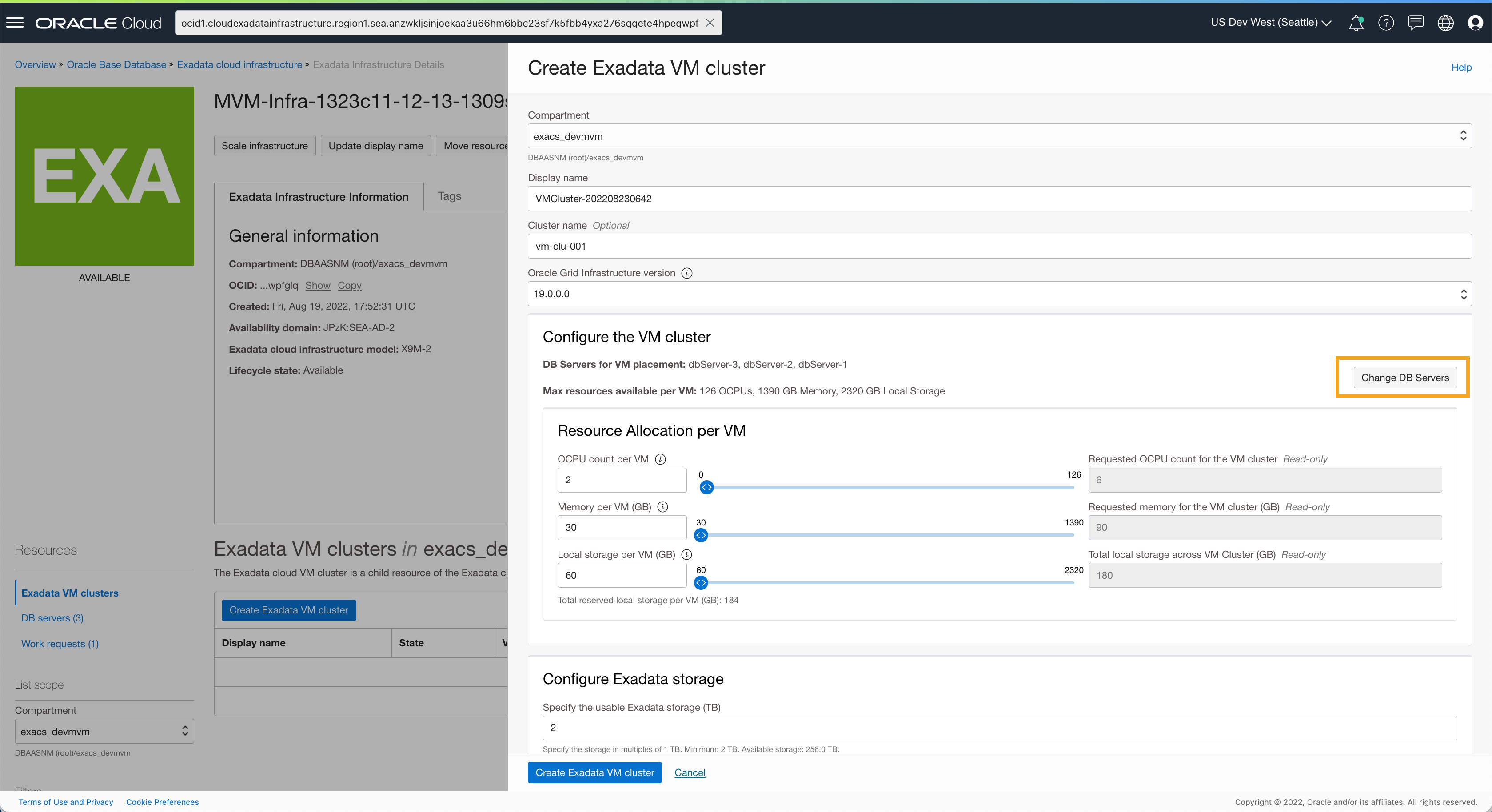Click the Change DB Servers button

(x=1404, y=378)
